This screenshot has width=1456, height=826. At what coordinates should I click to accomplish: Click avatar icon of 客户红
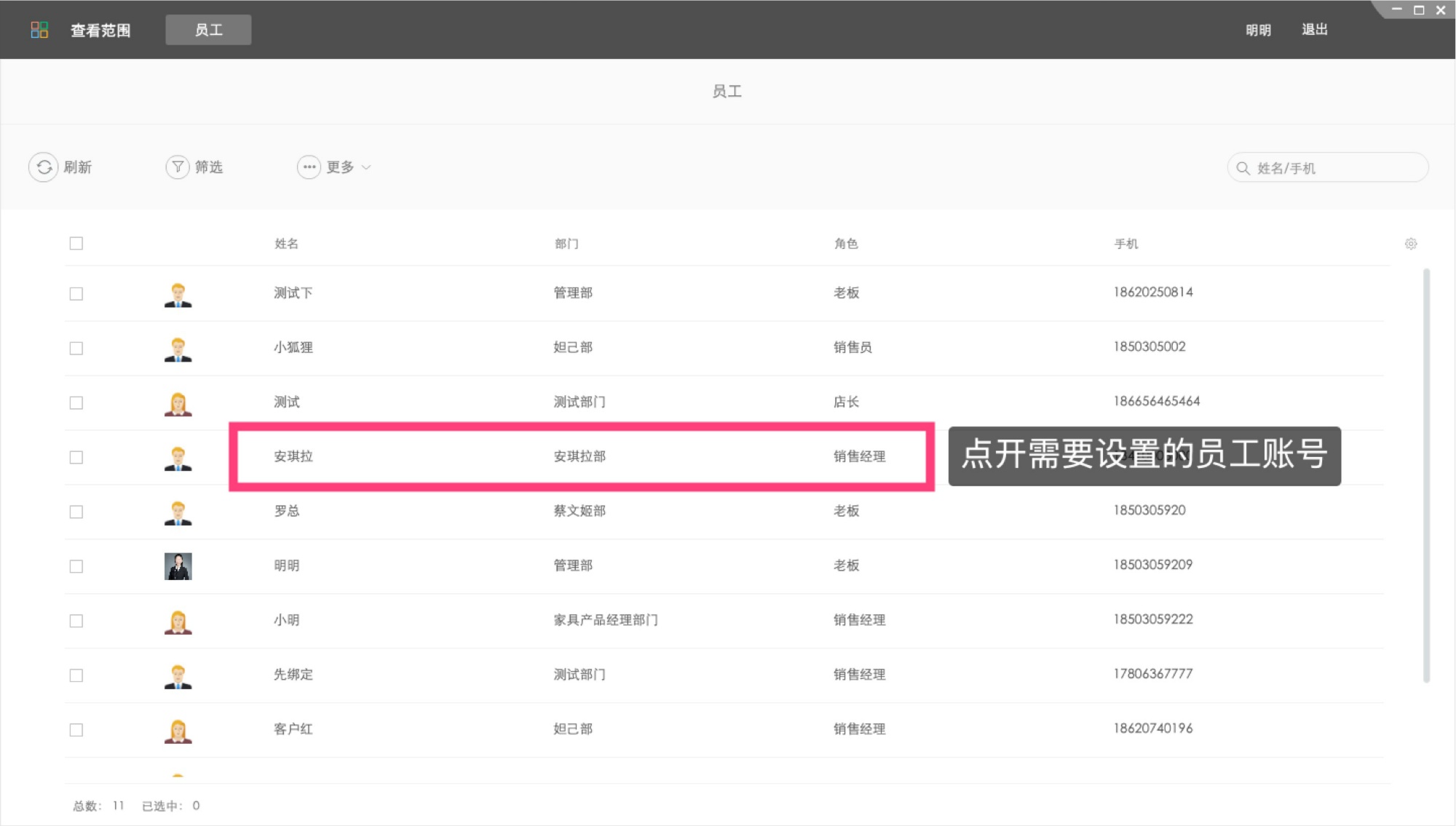pos(178,730)
